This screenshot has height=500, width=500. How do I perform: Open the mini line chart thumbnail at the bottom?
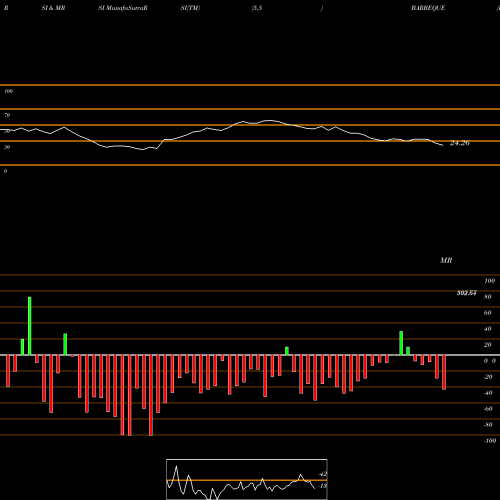point(247,479)
